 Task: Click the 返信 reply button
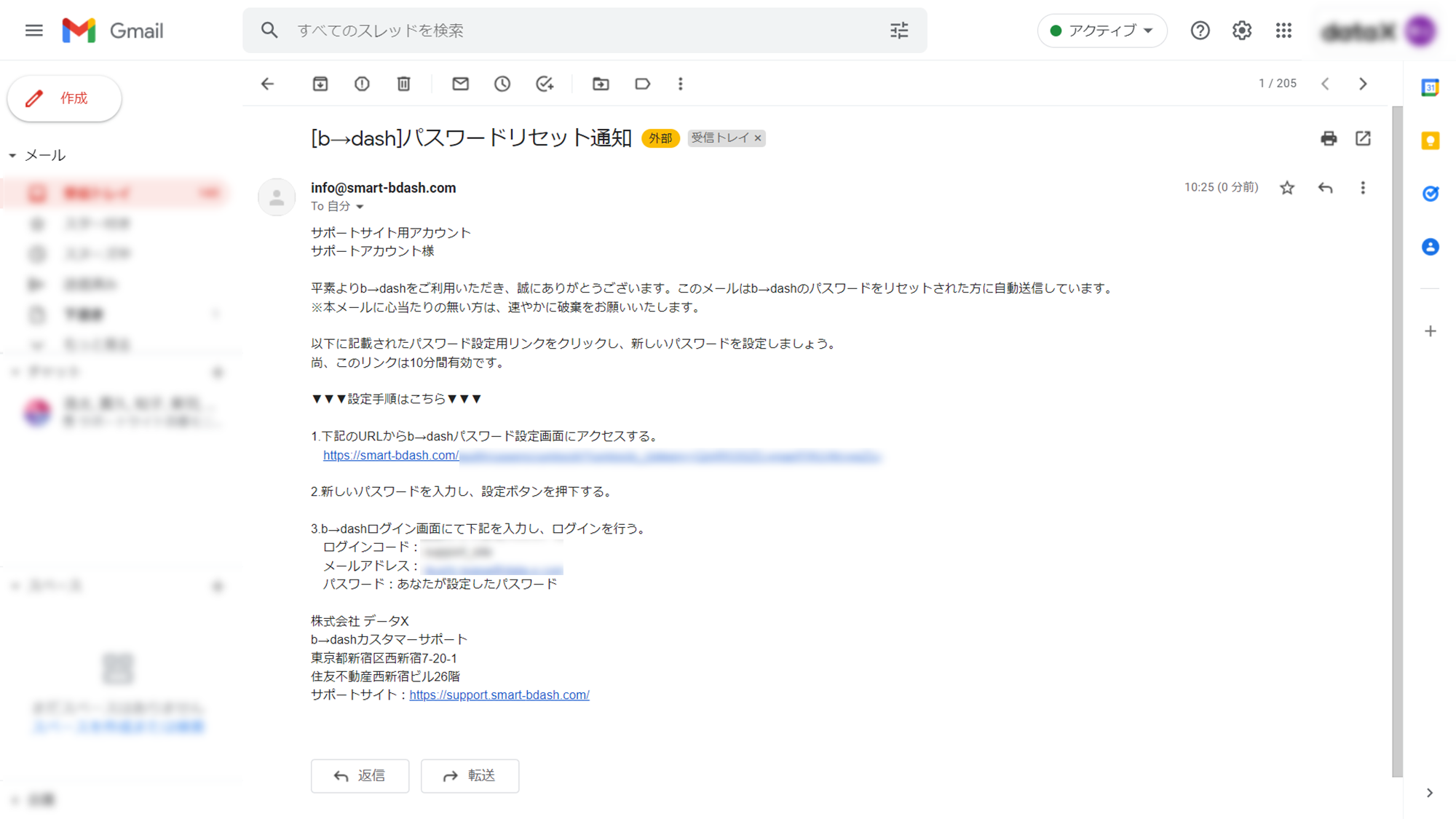(360, 776)
